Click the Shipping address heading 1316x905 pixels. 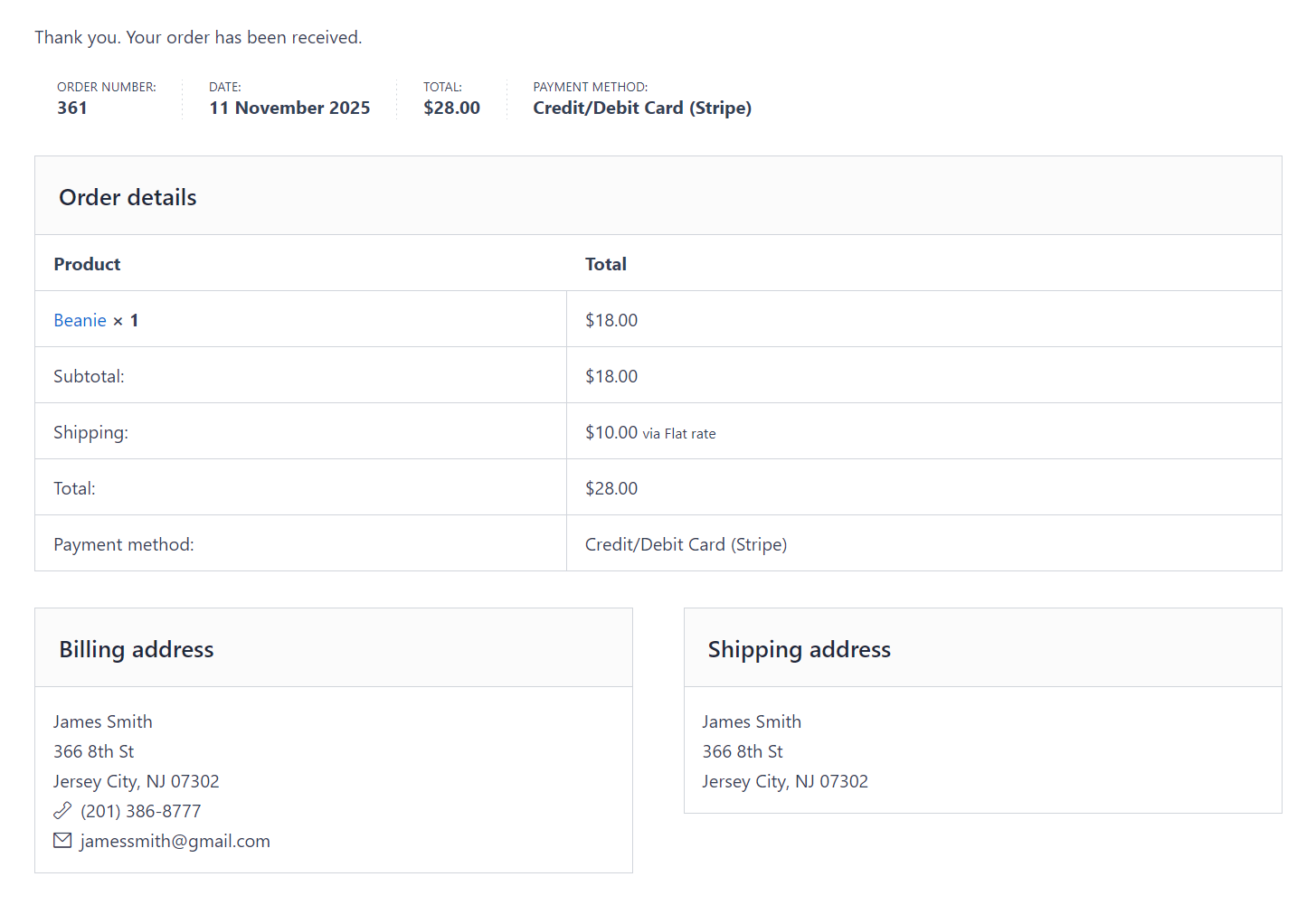[x=799, y=649]
